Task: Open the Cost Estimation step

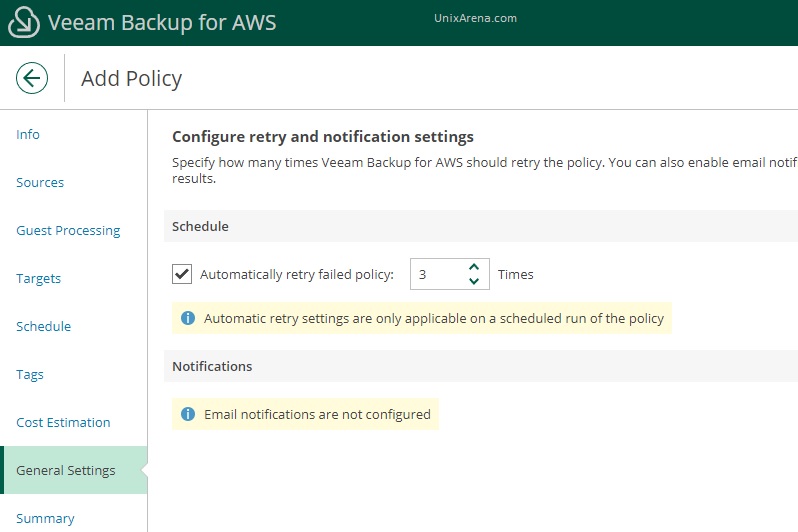Action: tap(63, 423)
